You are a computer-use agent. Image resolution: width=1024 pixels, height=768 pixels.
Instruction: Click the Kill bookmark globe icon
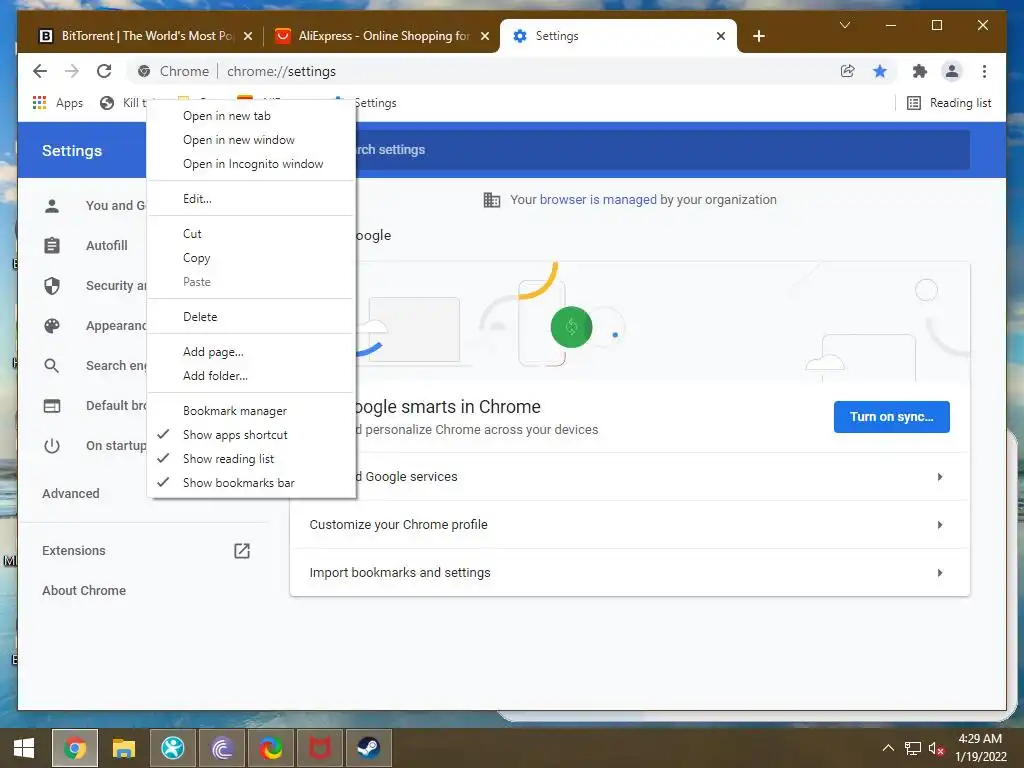coord(107,103)
